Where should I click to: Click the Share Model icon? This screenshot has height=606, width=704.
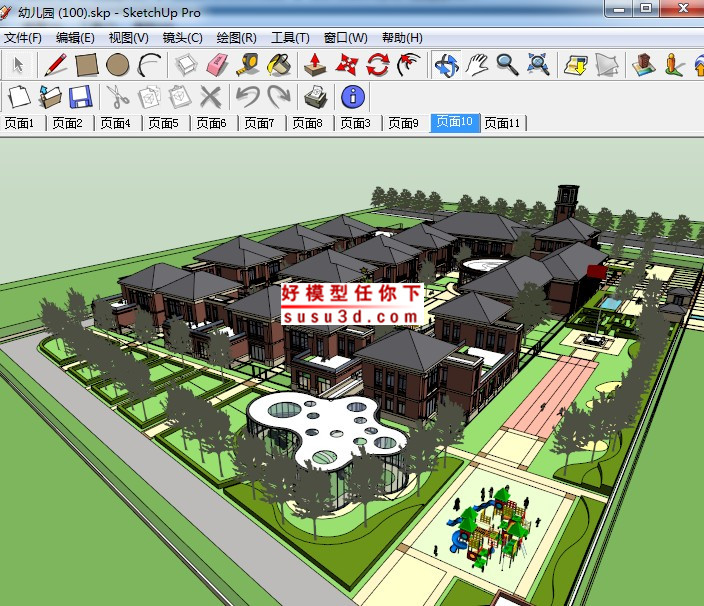point(607,65)
